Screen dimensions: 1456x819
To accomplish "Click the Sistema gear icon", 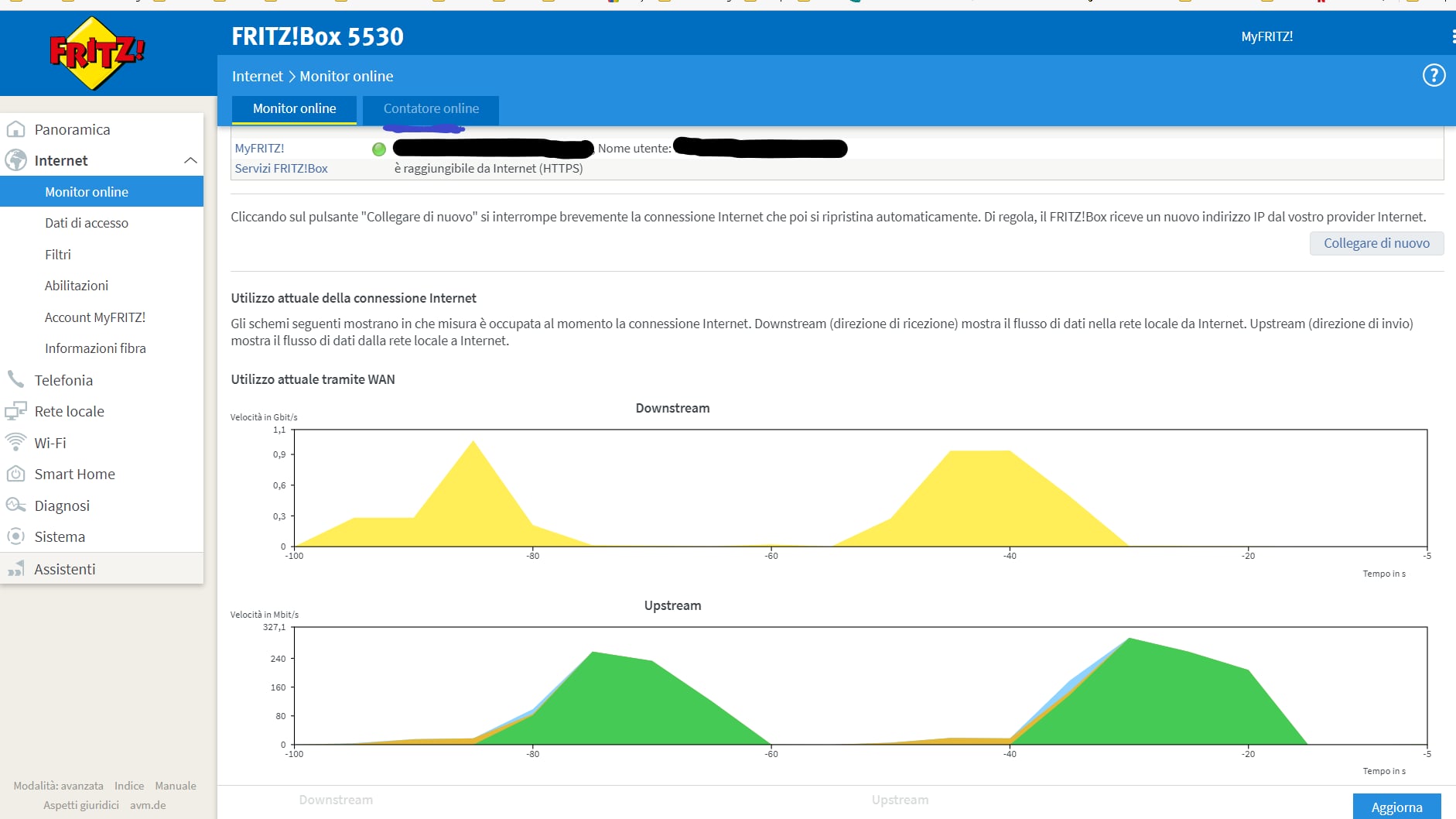I will (15, 536).
